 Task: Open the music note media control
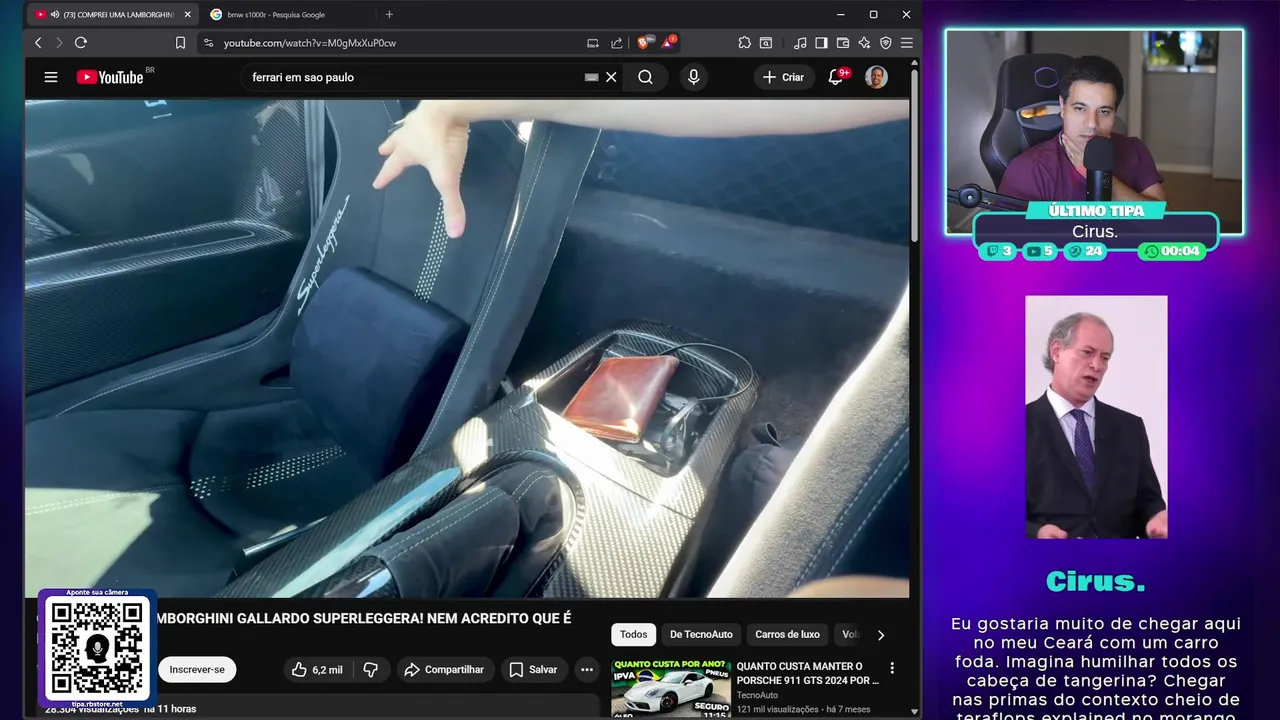(x=800, y=43)
